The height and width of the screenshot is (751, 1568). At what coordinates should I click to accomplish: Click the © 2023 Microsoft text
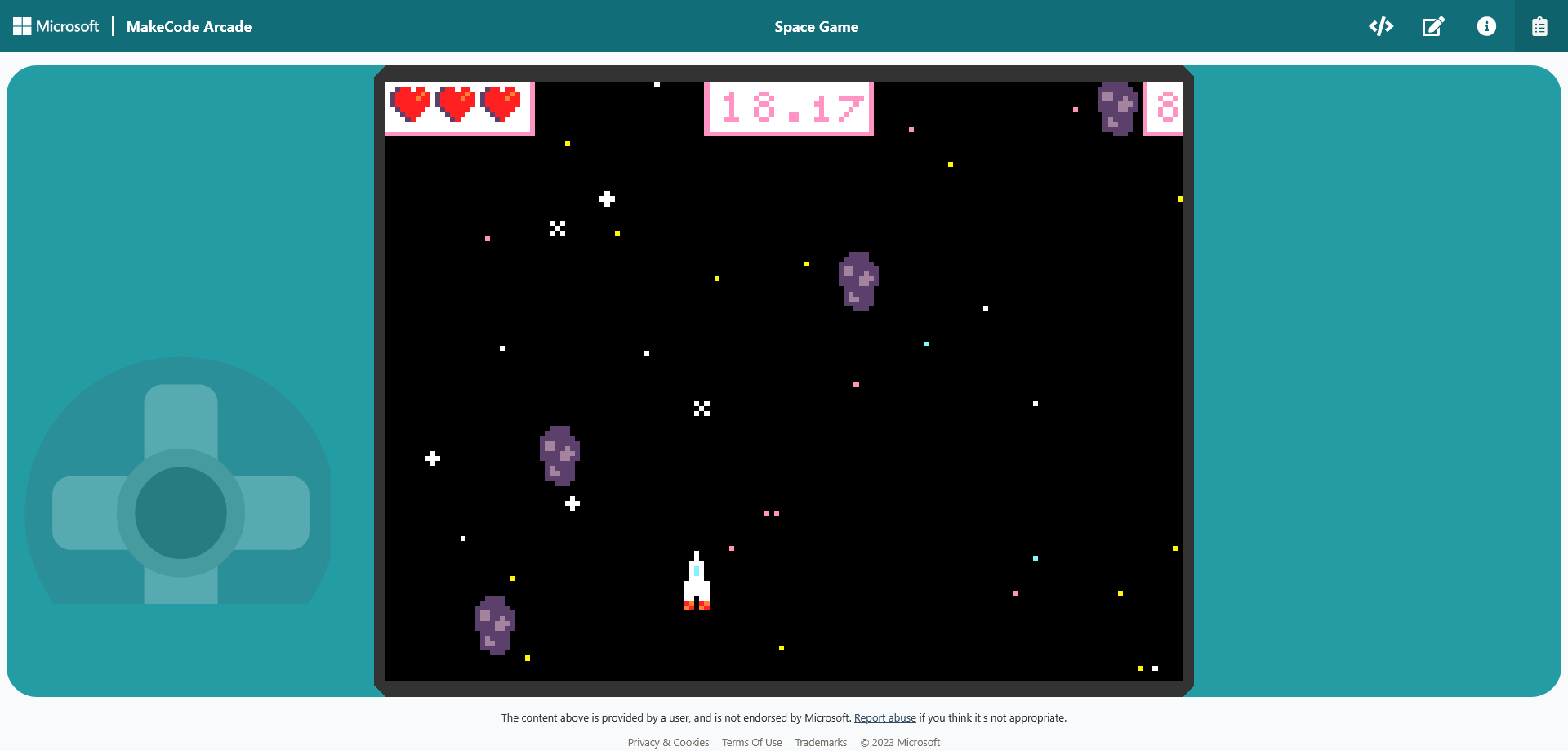[x=900, y=743]
